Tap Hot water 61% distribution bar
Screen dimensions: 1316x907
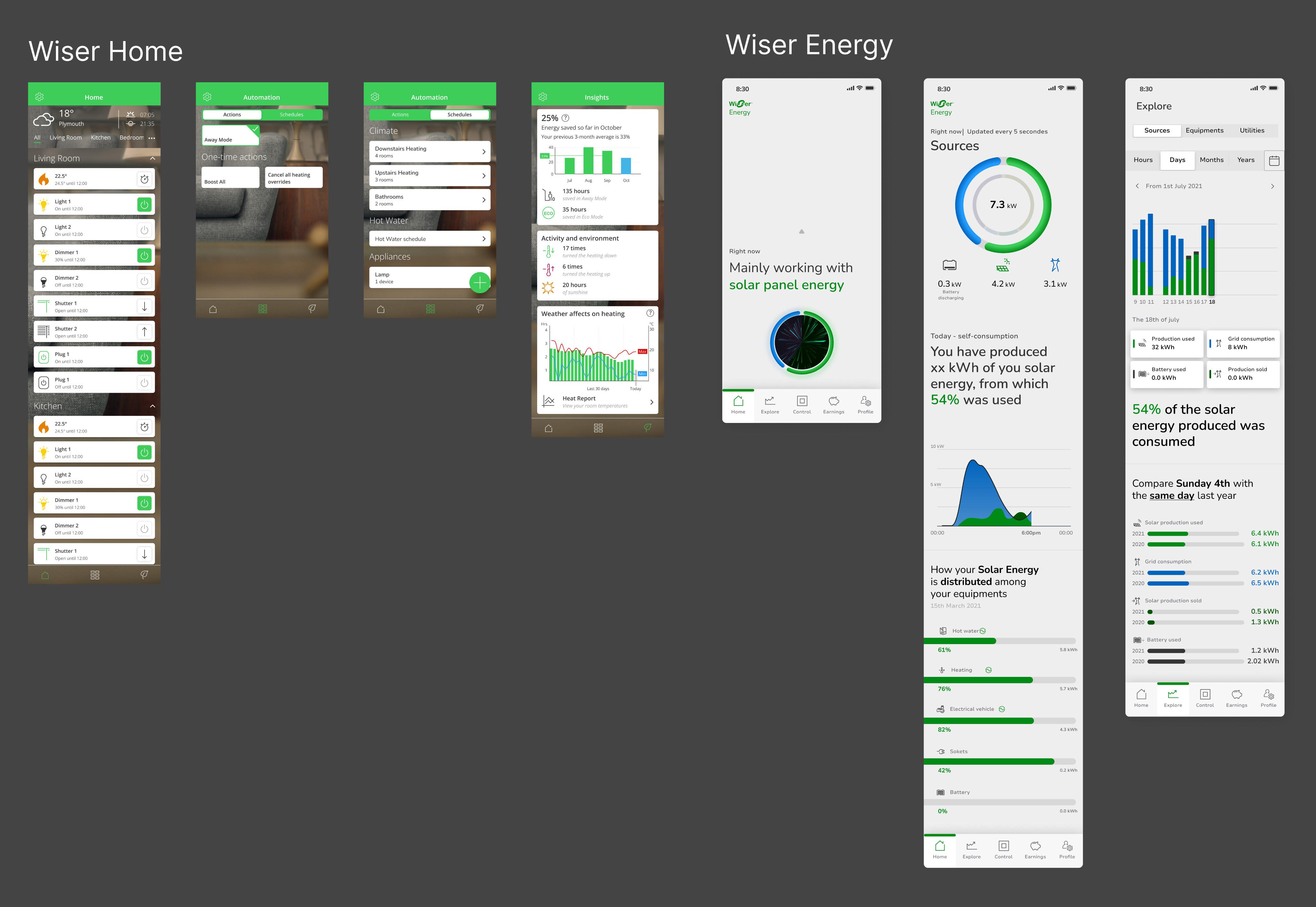tap(1000, 641)
